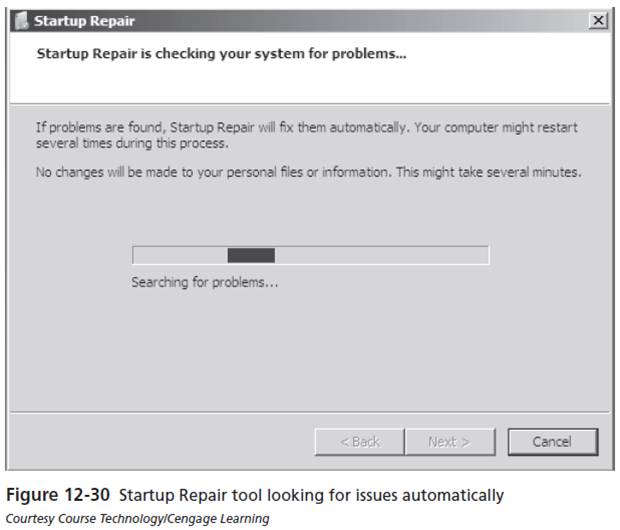Click 'several times during this process' line
Viewport: 620px width, 530px height.
click(132, 143)
